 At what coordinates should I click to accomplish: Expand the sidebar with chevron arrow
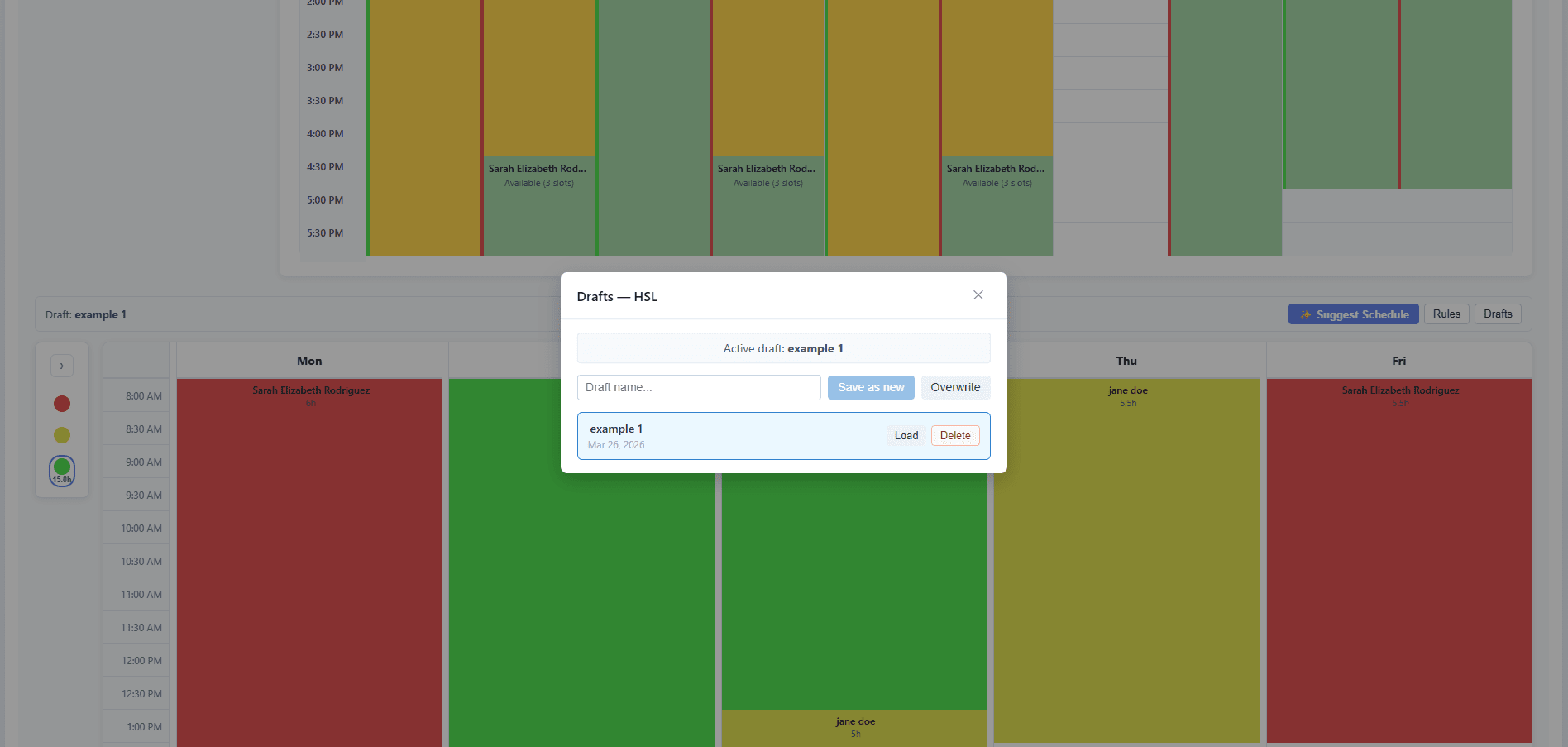pos(62,366)
